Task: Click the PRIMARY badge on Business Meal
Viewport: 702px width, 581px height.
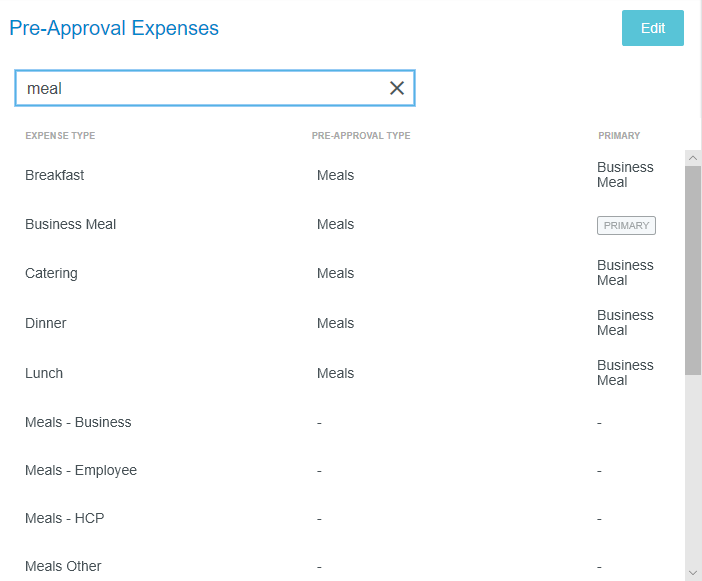Action: 626,225
